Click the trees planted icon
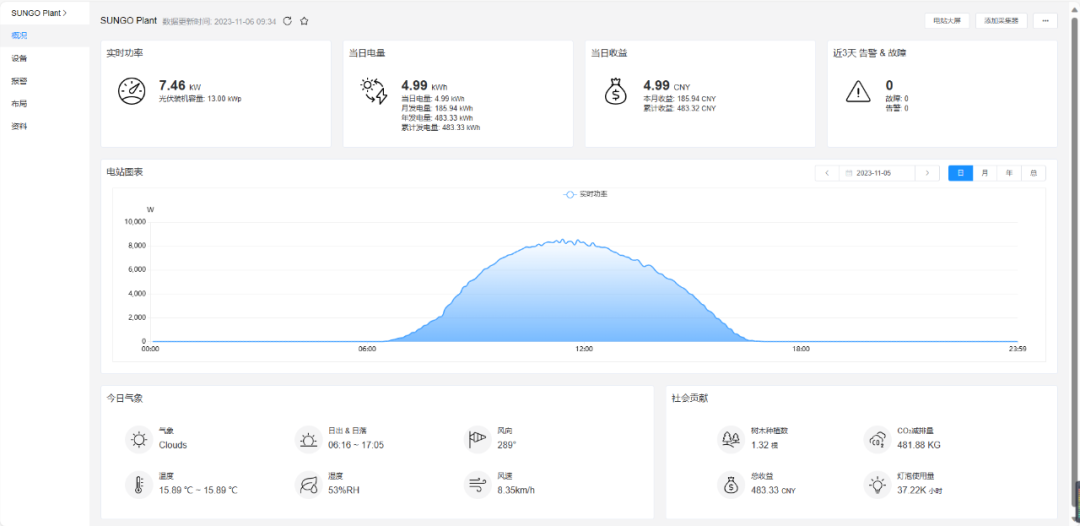 (x=730, y=439)
